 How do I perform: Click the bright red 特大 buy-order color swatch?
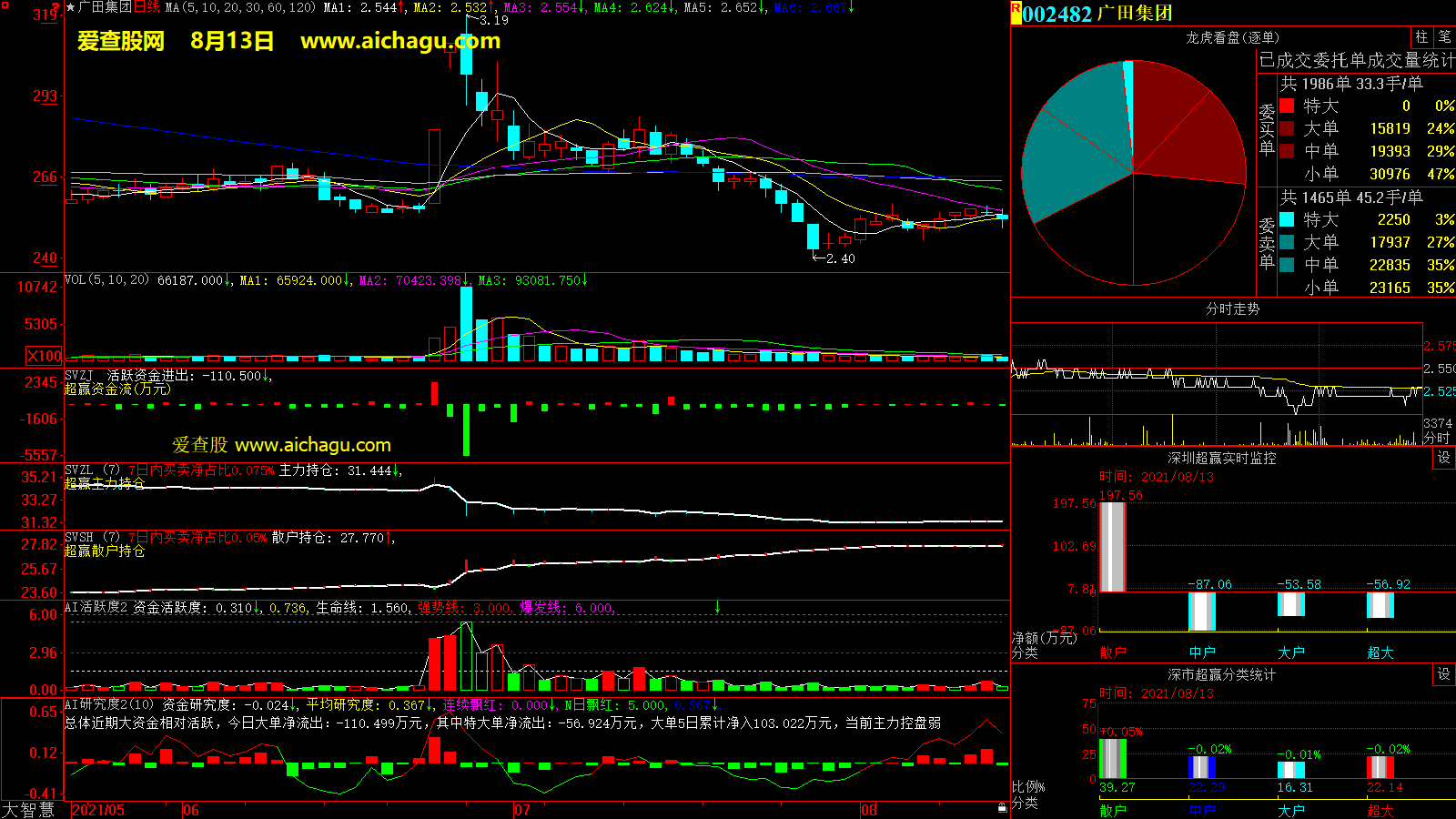[1287, 106]
